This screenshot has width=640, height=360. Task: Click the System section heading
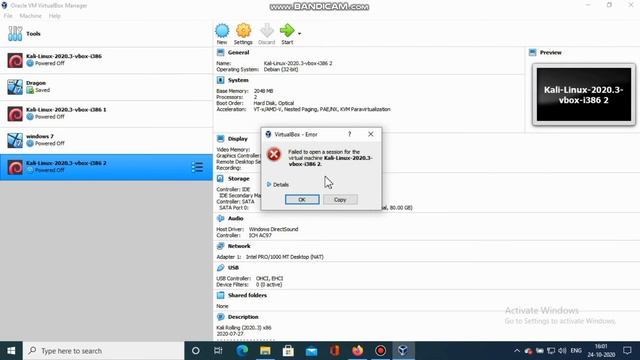tap(238, 80)
